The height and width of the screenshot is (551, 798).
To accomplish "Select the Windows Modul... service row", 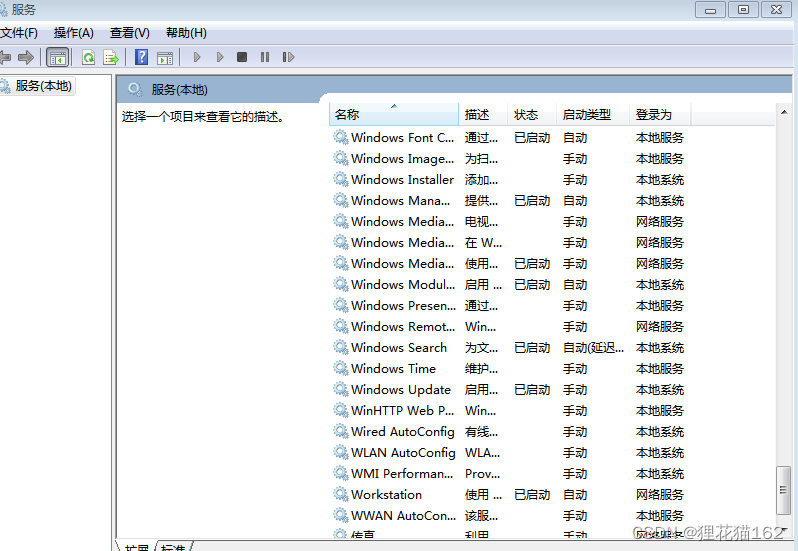I will [509, 284].
